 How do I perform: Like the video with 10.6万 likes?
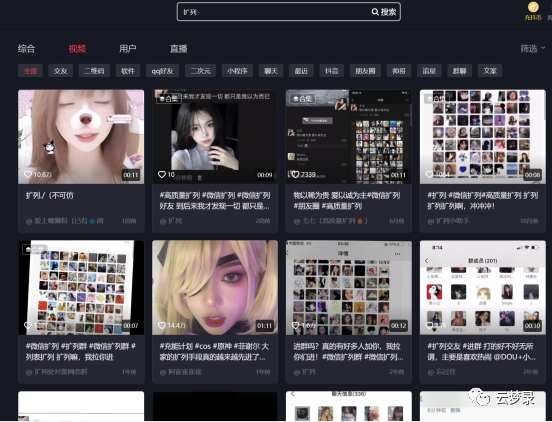pos(28,175)
